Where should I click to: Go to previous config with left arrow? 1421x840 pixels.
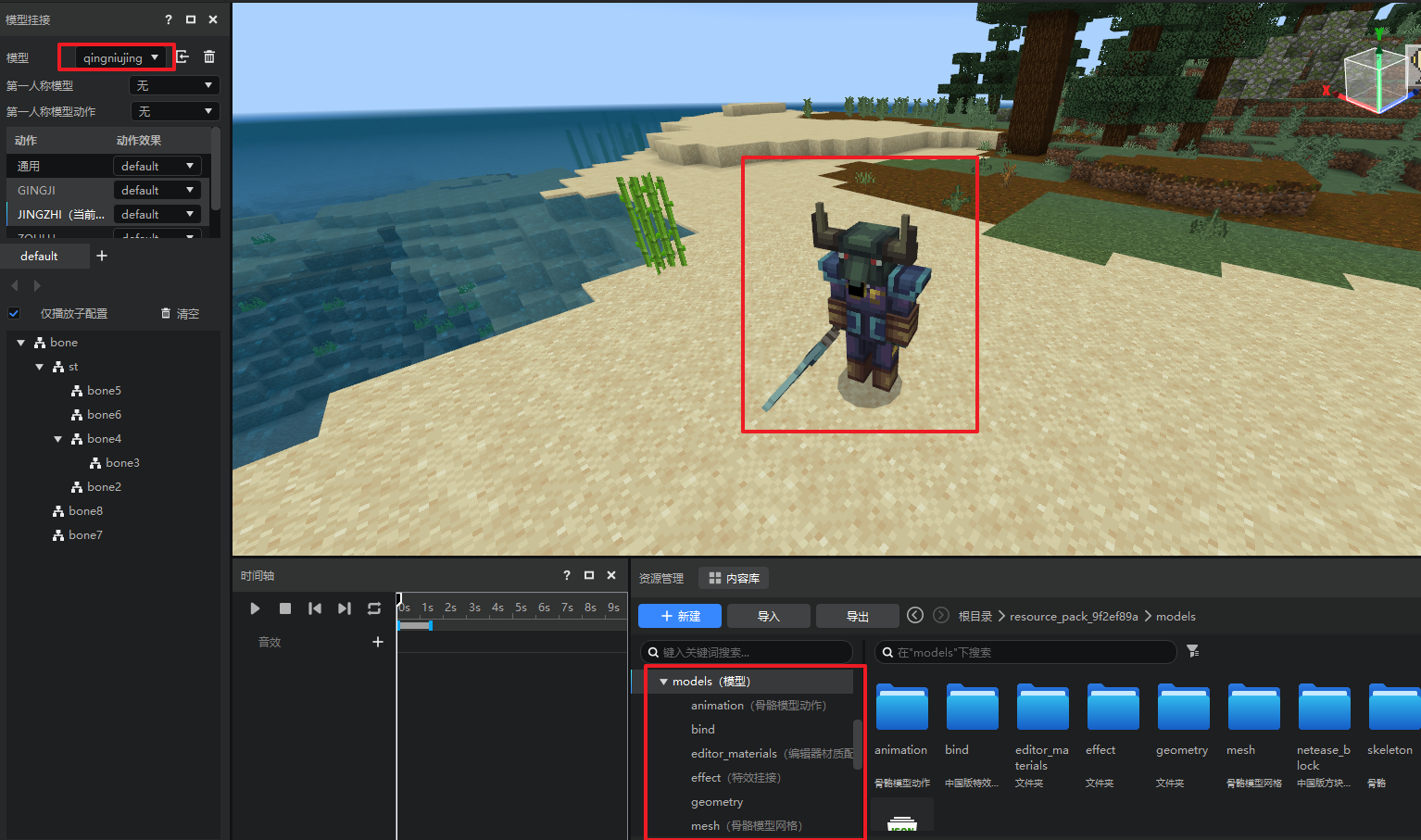15,285
